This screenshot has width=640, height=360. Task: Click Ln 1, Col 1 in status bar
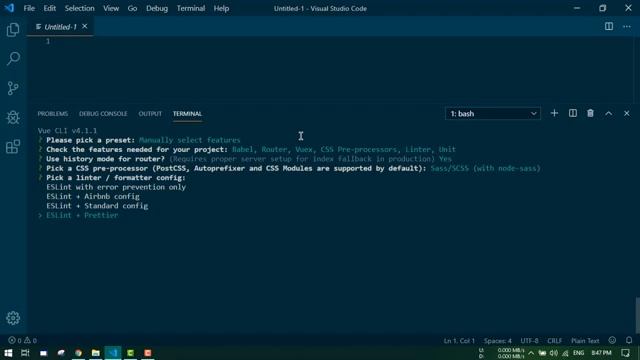point(459,340)
